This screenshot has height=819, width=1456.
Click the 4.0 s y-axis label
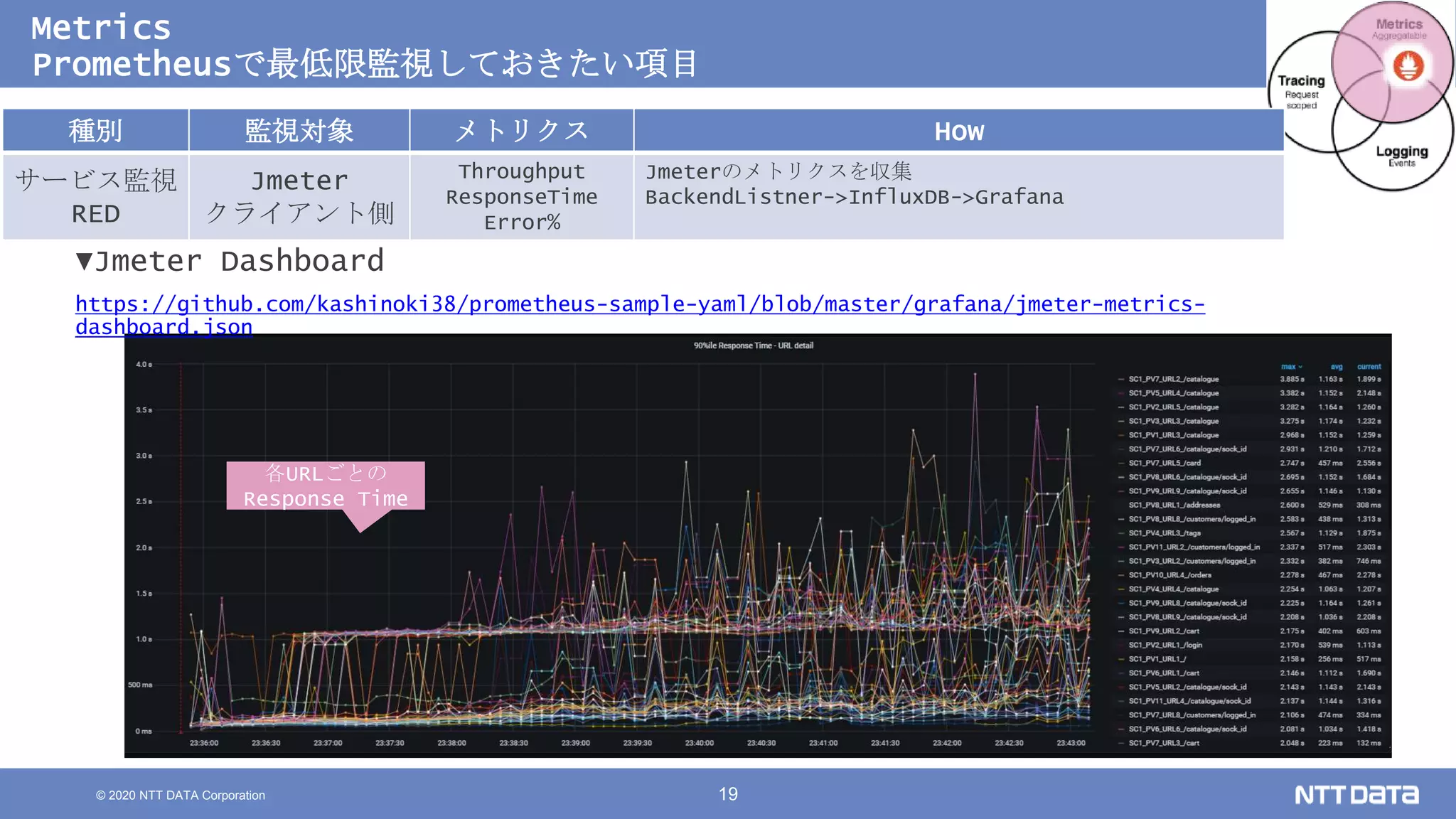[144, 364]
